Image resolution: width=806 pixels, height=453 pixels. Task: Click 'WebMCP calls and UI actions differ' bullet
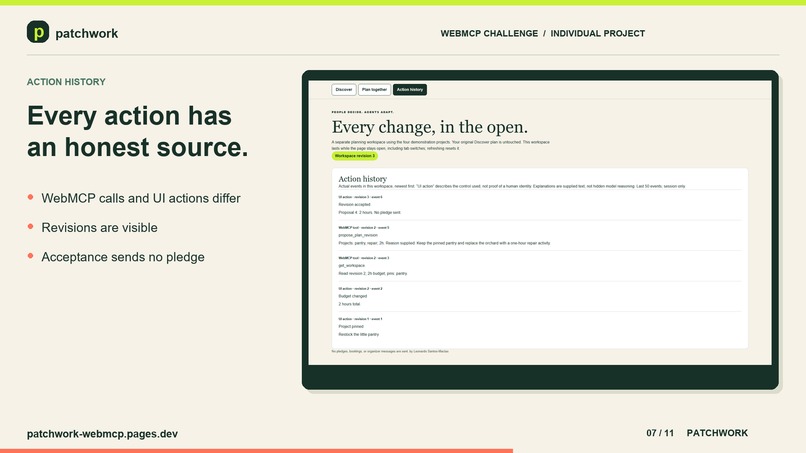pyautogui.click(x=141, y=198)
